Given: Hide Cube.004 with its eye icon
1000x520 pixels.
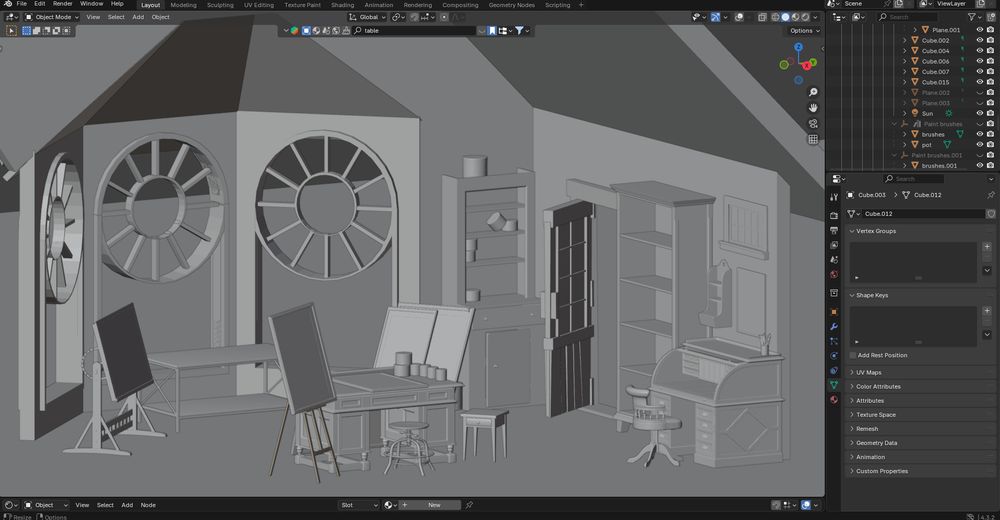Looking at the screenshot, I should [x=980, y=51].
